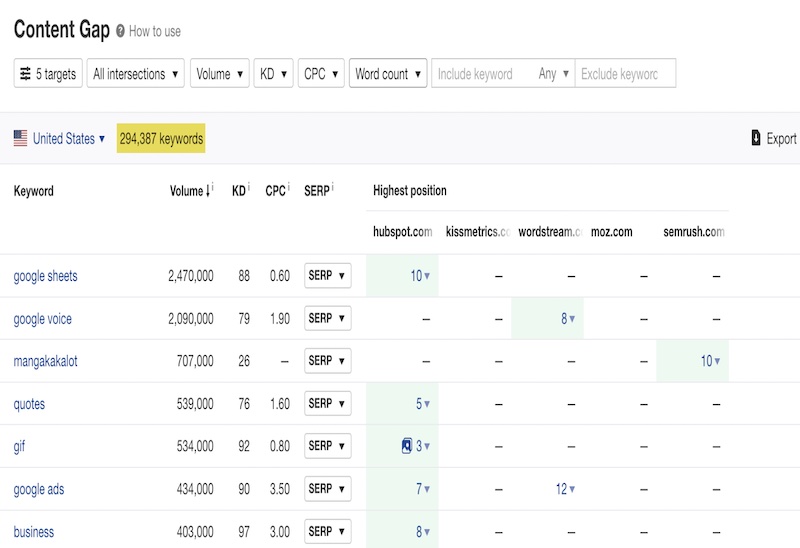The image size is (800, 548).
Task: Show info tooltip for CPC column
Action: tap(288, 187)
